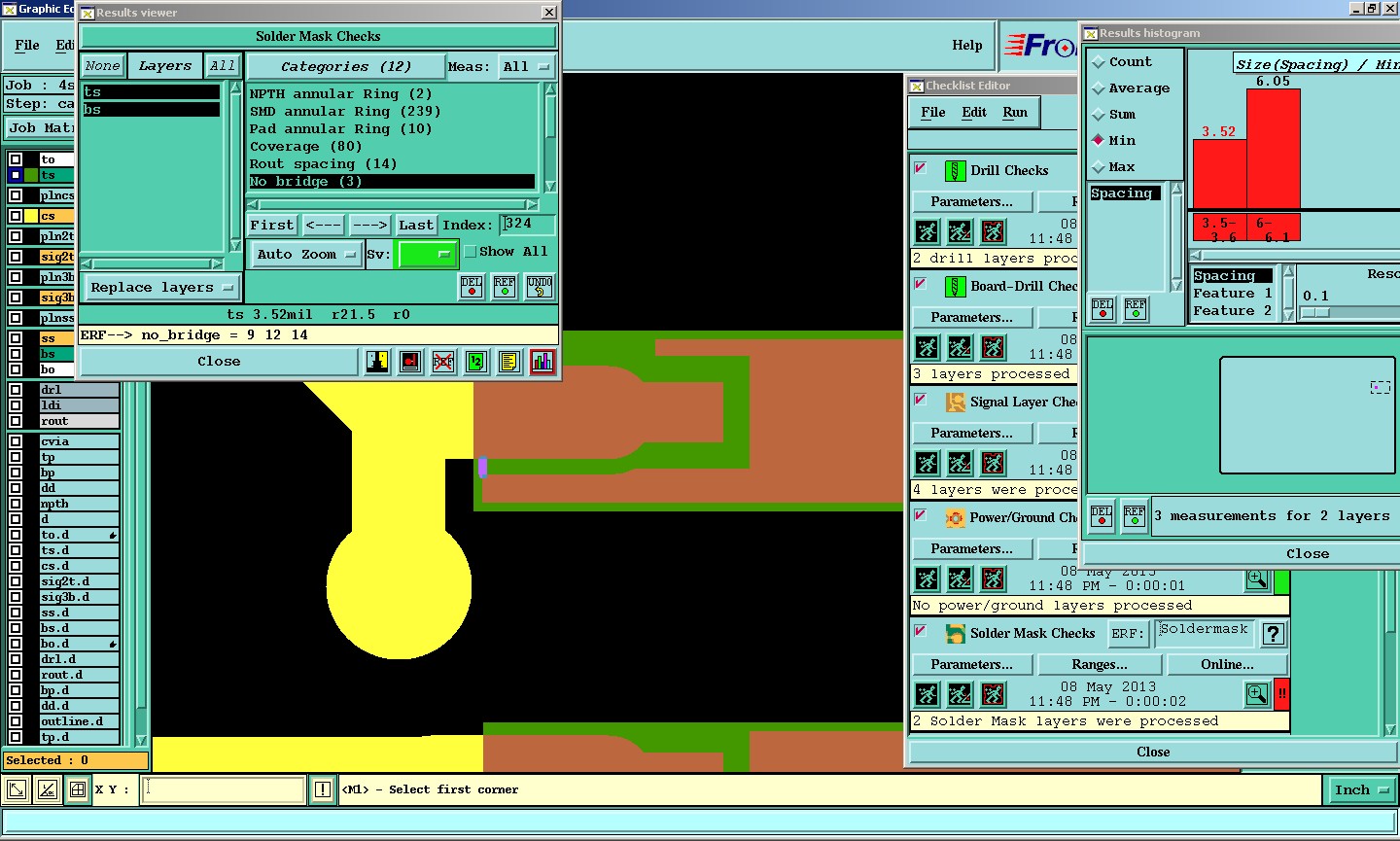
Task: Open results magnifier for Solder Mask Checks
Action: tap(1257, 694)
